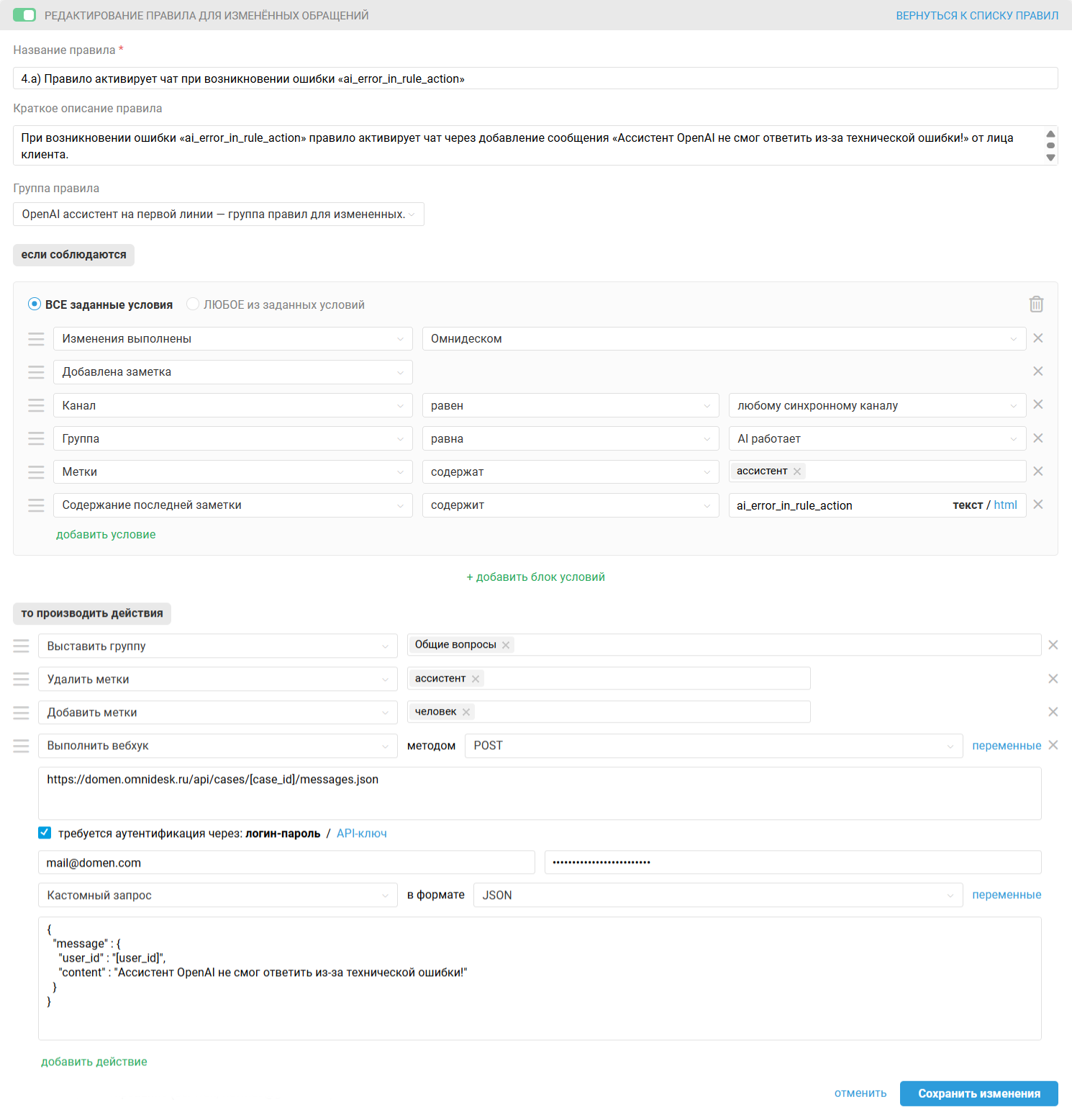1072x1120 pixels.
Task: Remove «человек» tag from Добавить метки
Action: (x=466, y=712)
